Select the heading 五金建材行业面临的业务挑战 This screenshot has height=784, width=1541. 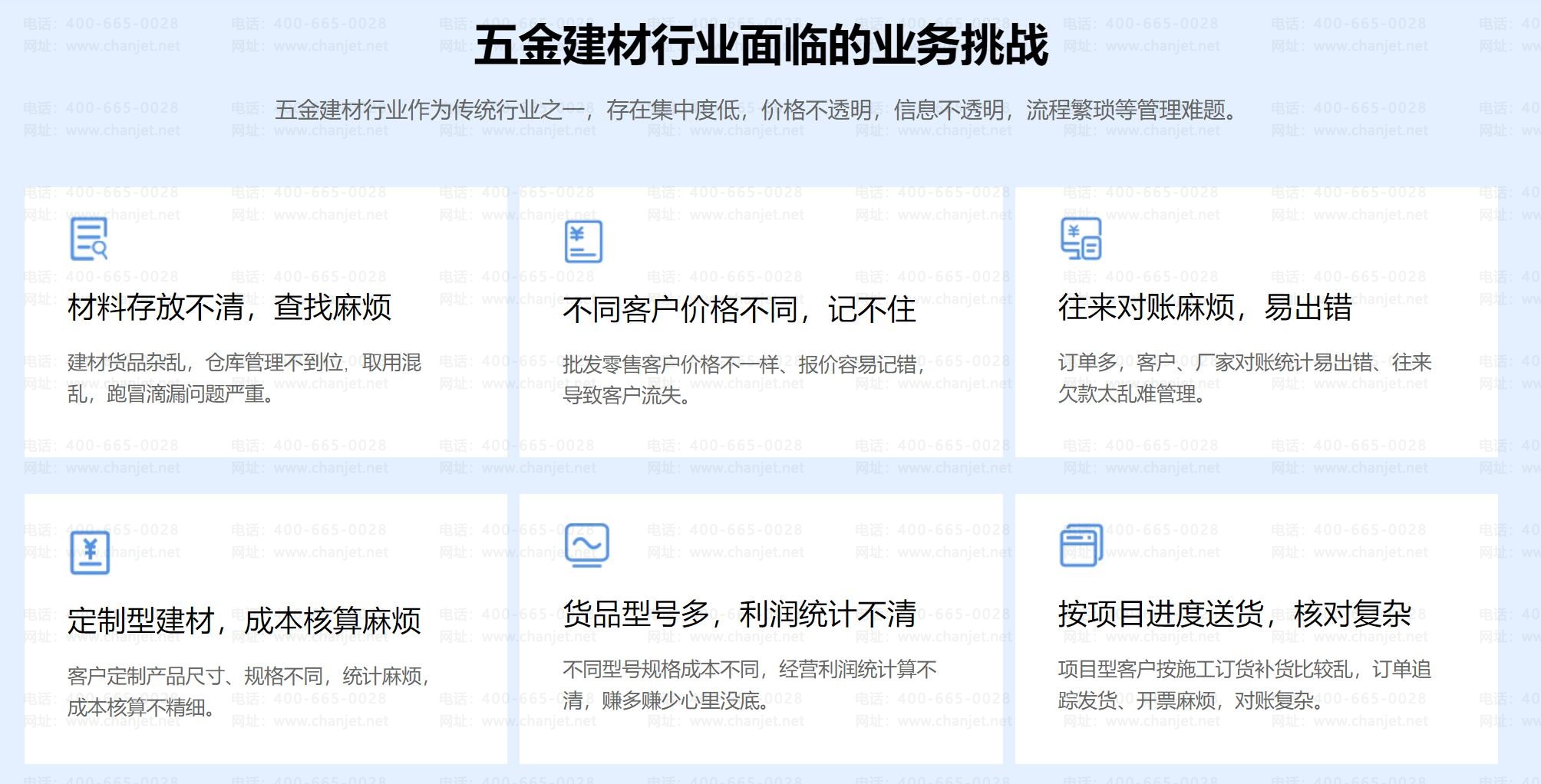(x=761, y=45)
